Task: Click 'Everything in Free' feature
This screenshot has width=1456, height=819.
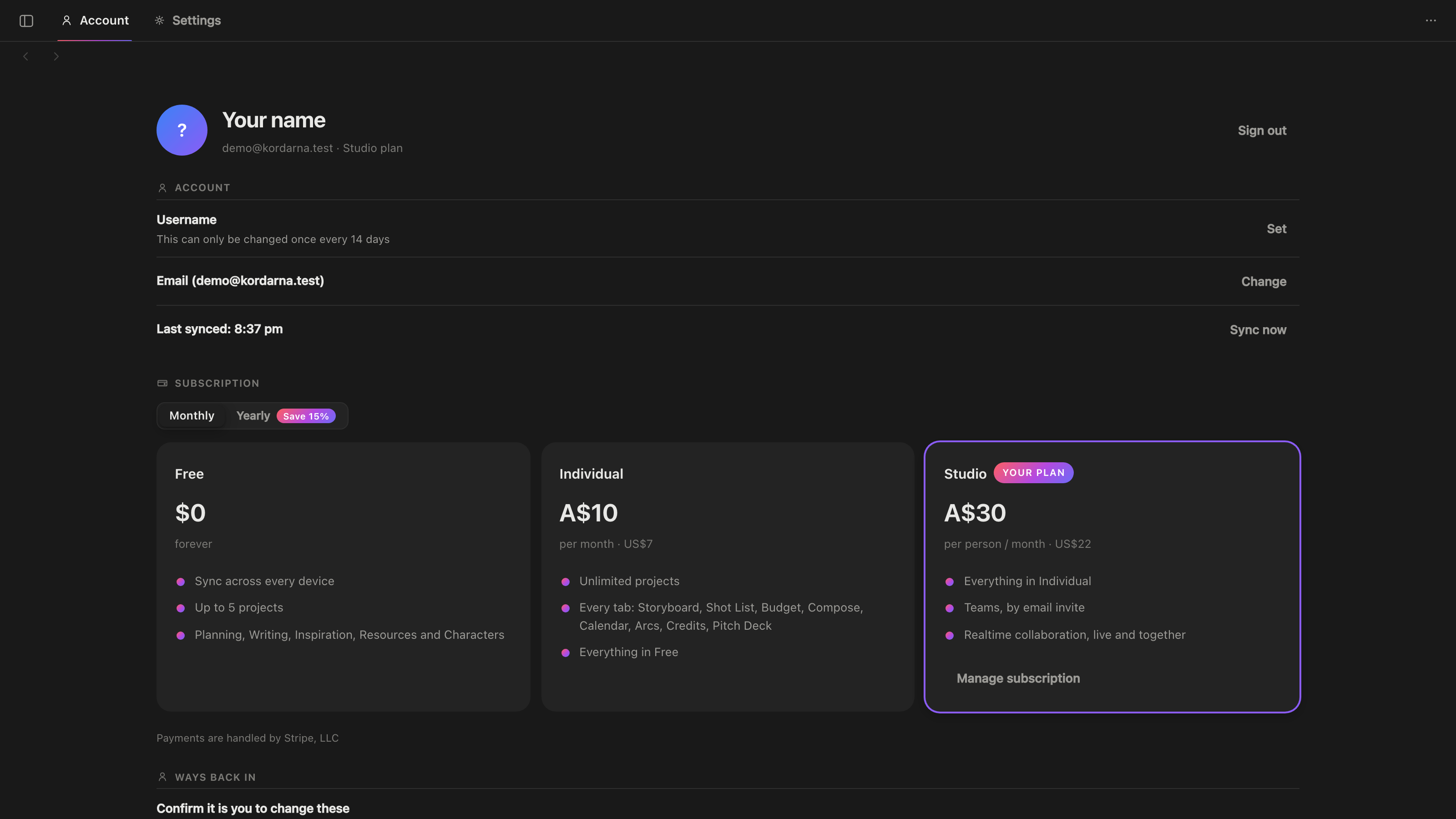Action: coord(628,652)
